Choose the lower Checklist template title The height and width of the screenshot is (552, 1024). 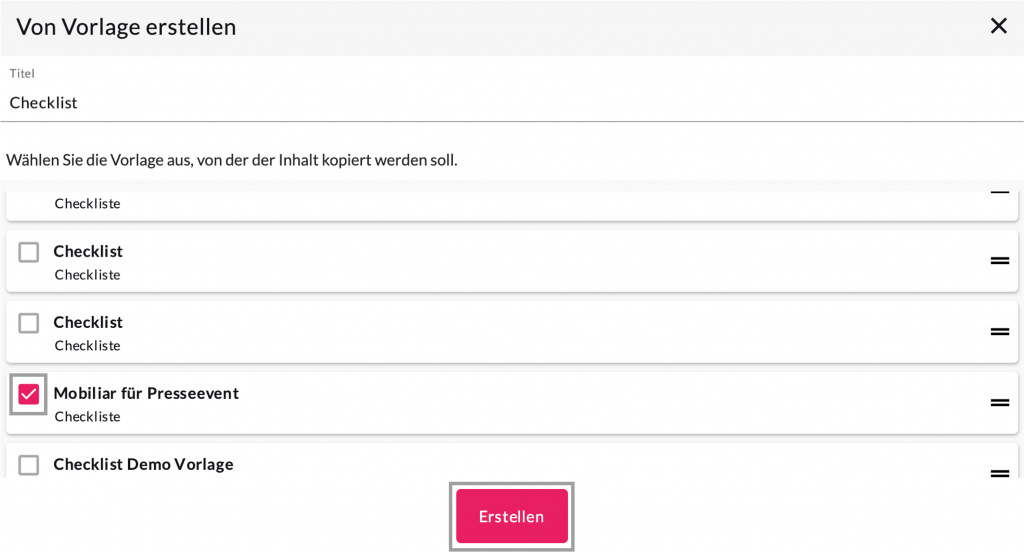pyautogui.click(x=88, y=322)
